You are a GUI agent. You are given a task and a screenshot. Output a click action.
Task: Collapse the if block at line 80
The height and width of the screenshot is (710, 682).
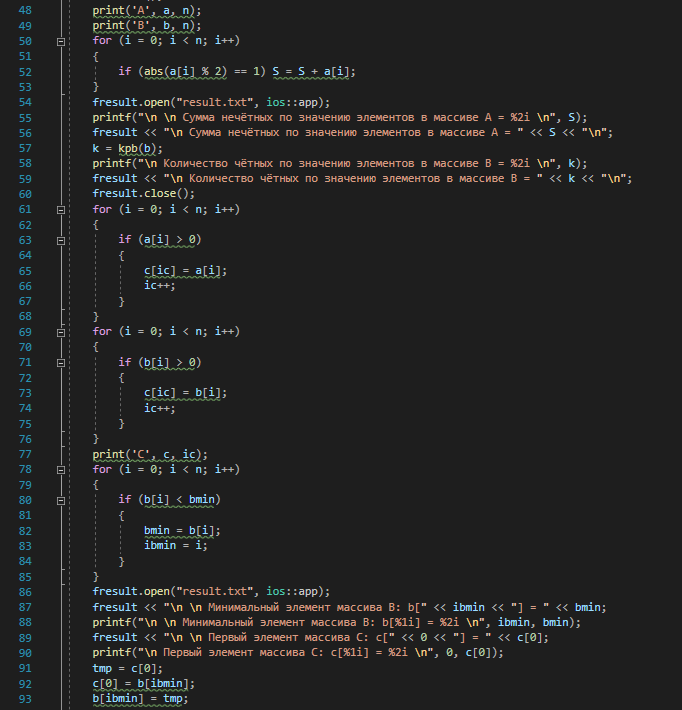(61, 500)
